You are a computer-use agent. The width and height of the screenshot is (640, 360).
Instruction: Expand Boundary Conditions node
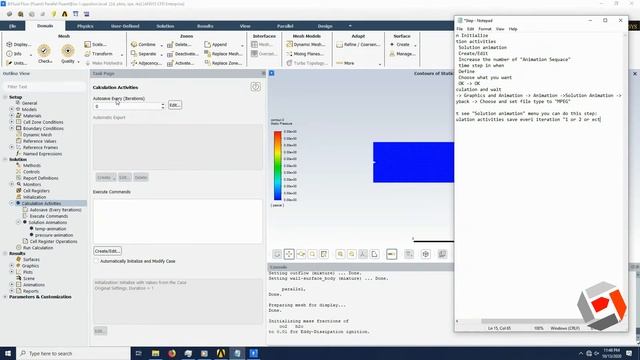(12, 128)
